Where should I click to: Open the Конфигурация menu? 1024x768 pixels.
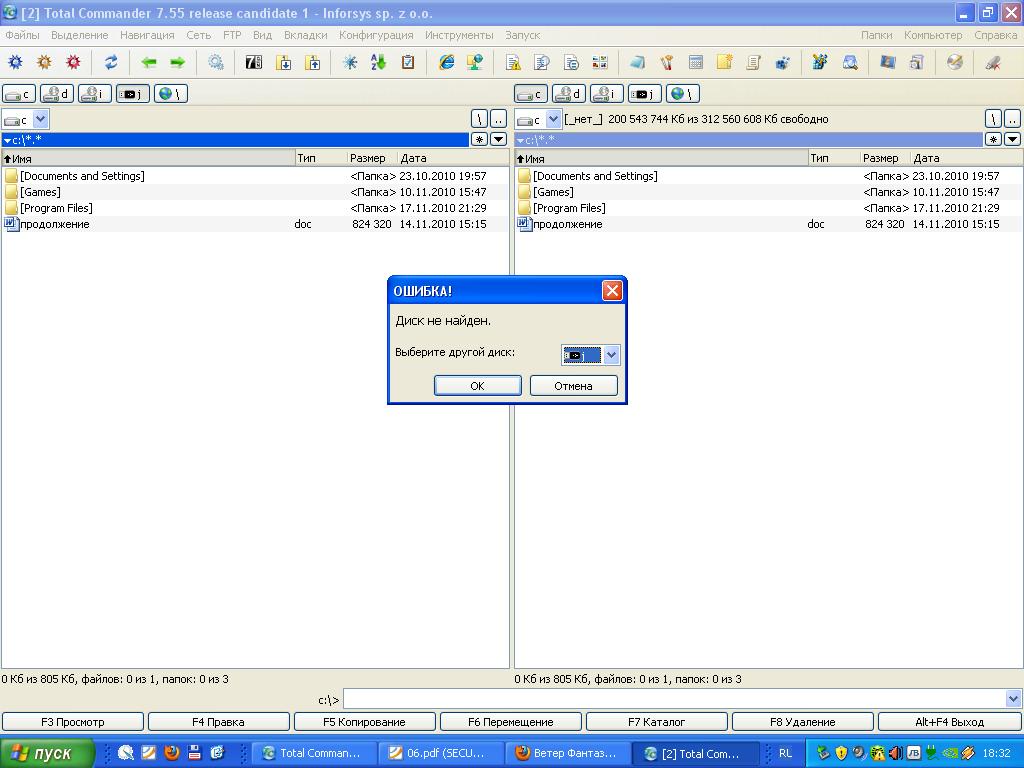[x=376, y=35]
